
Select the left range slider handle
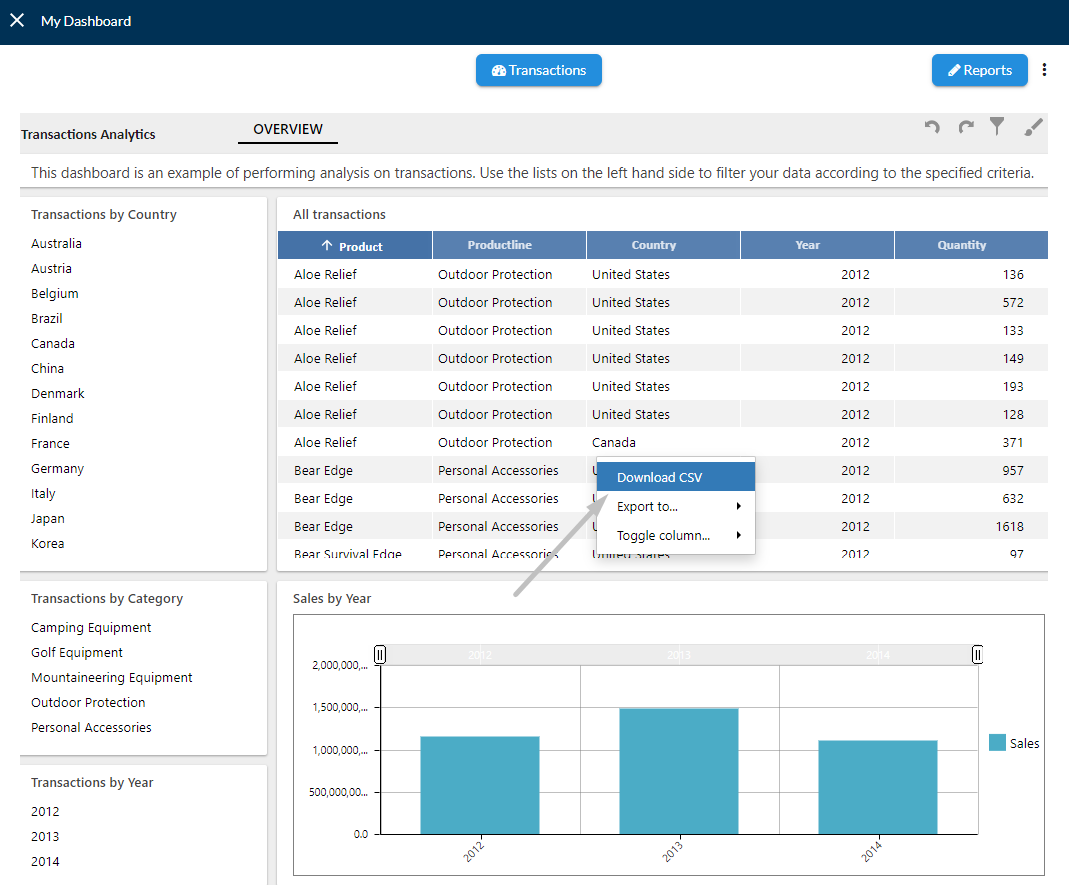[380, 655]
